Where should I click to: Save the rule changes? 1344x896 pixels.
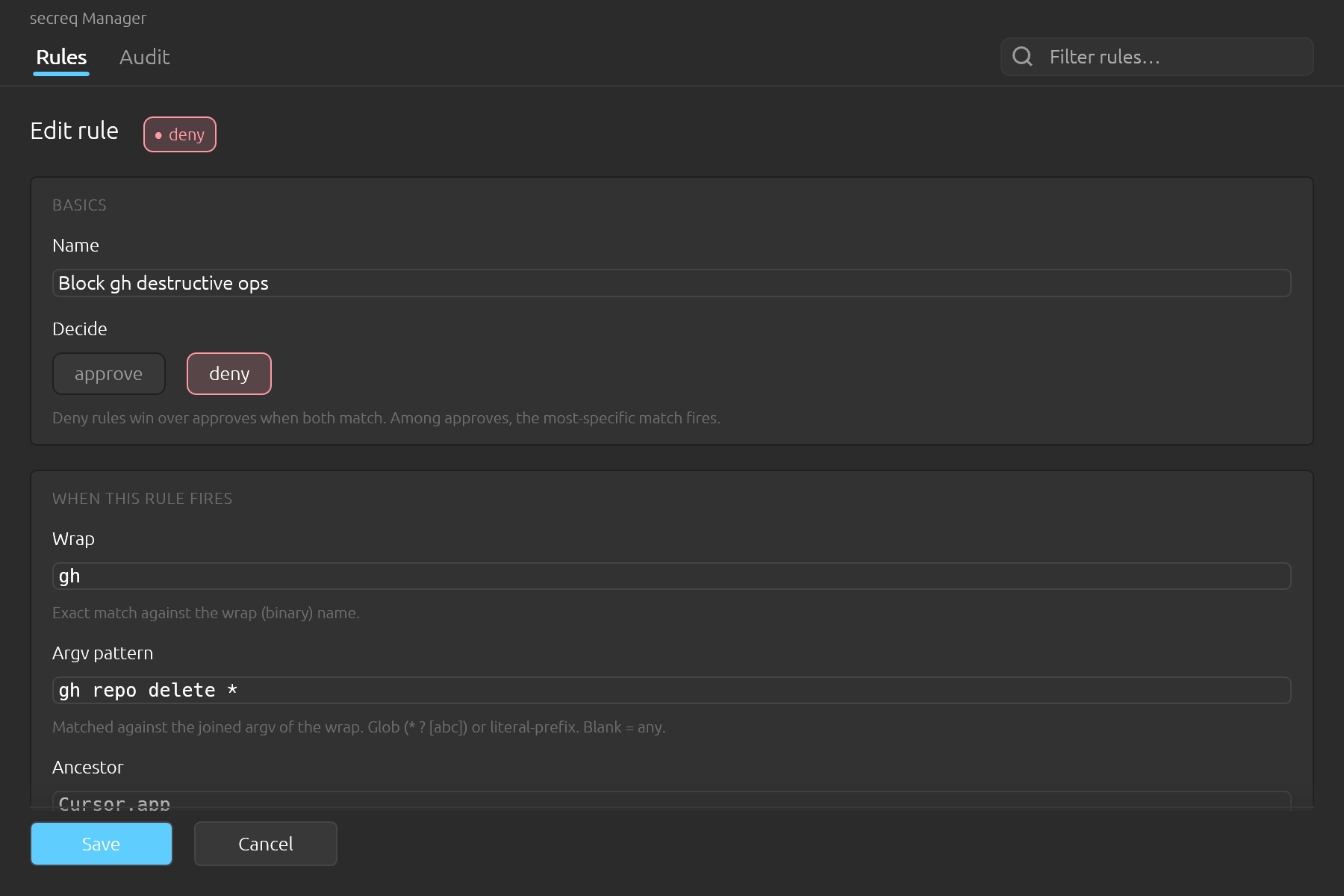point(102,844)
